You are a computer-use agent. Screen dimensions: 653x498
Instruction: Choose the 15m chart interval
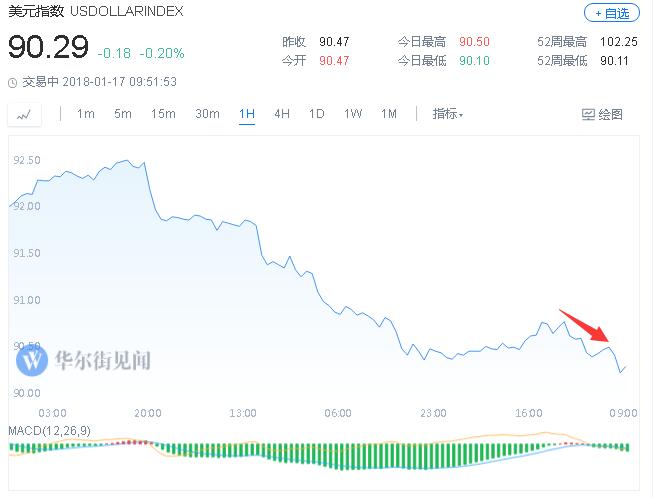(163, 114)
